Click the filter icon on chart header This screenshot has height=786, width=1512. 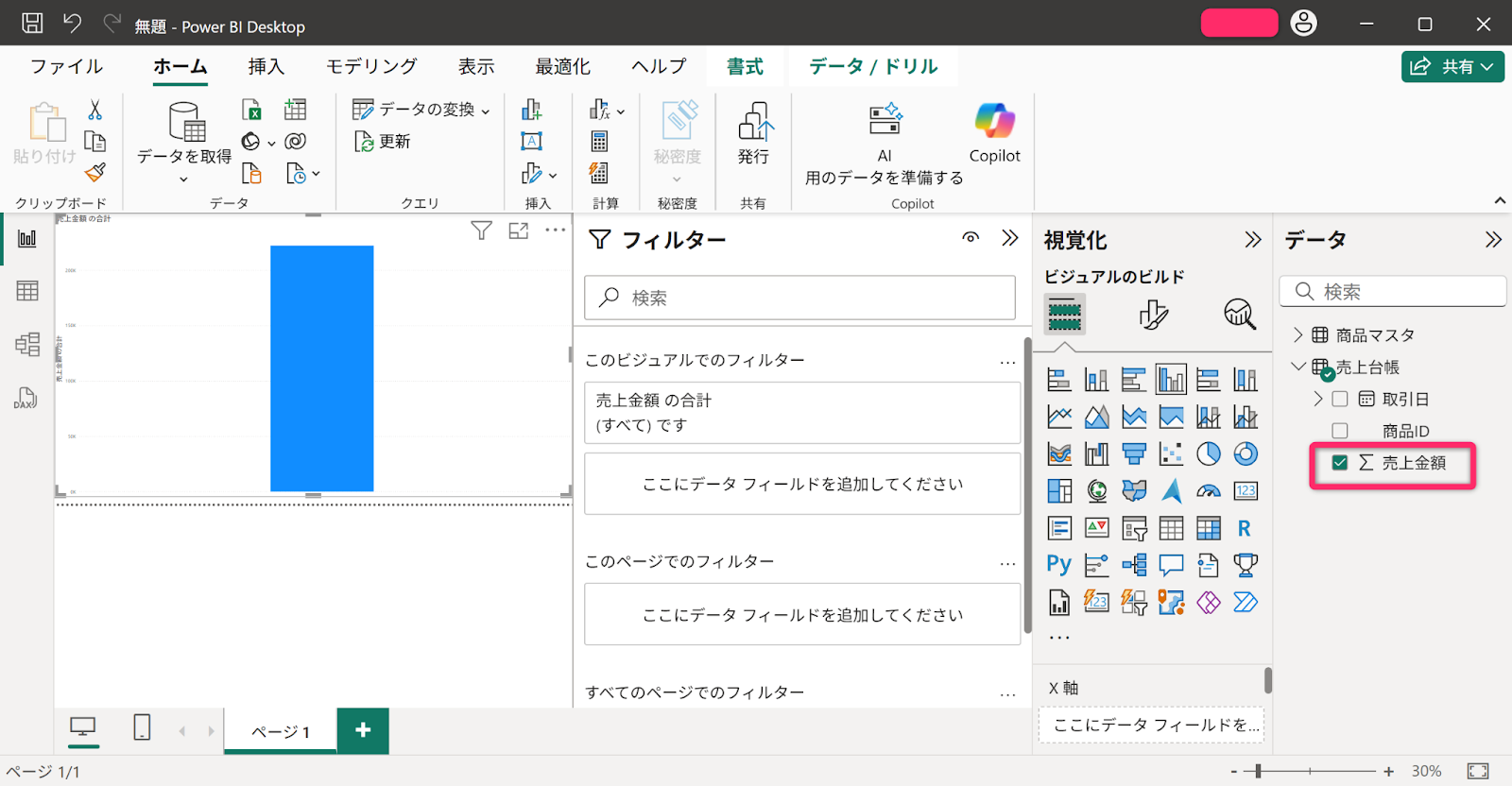(481, 231)
